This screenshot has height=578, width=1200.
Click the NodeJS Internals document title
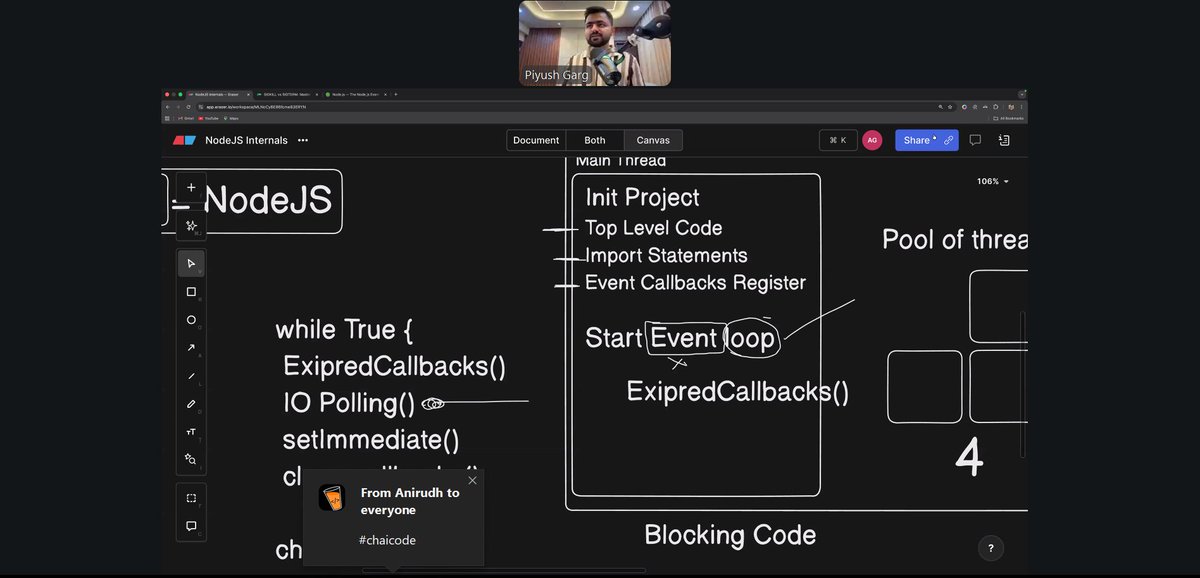tap(246, 140)
